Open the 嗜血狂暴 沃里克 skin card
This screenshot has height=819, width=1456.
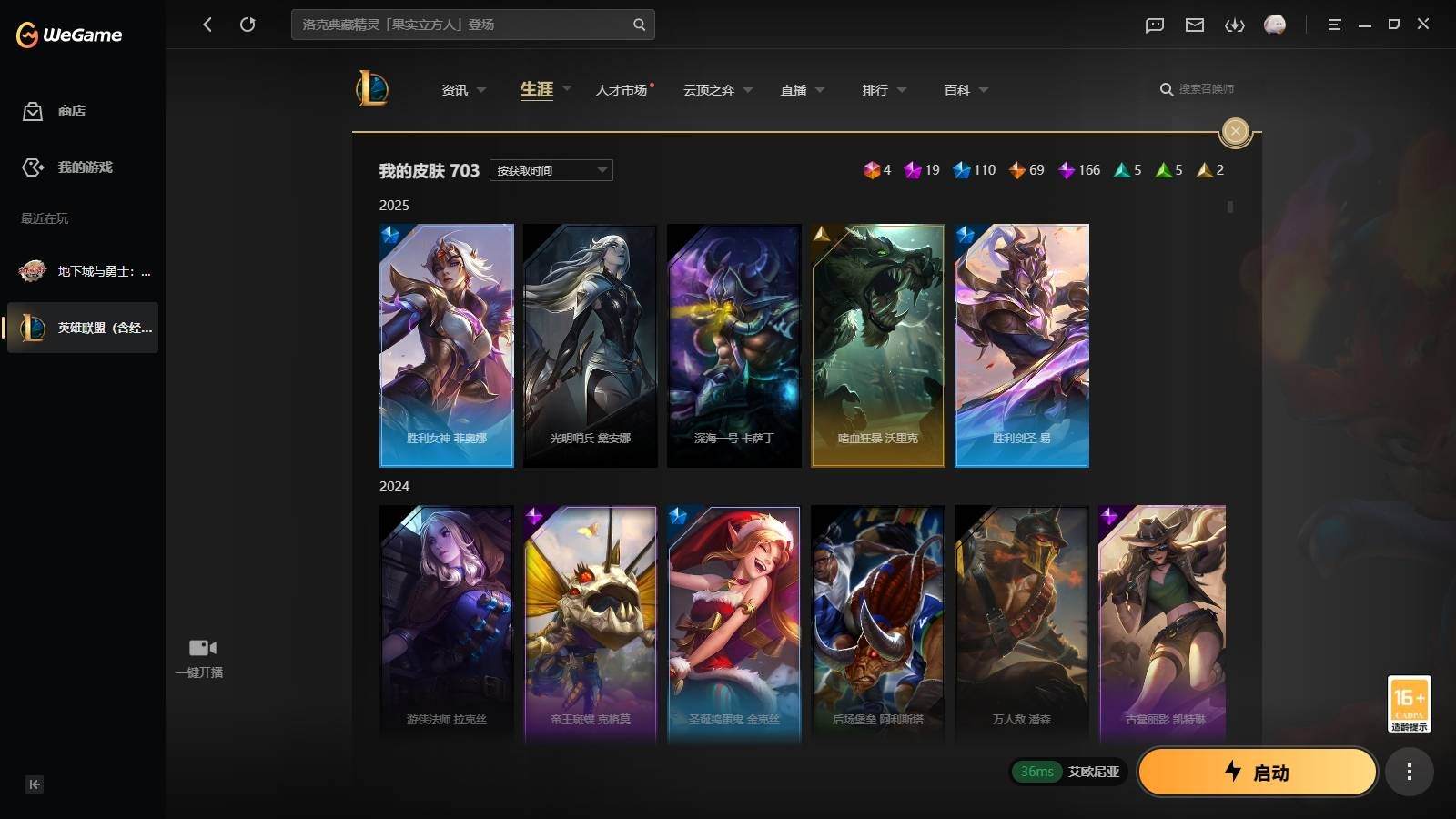click(x=878, y=346)
